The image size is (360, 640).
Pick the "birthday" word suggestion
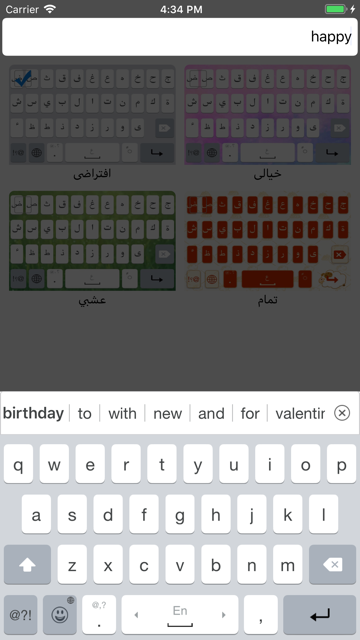coord(33,413)
